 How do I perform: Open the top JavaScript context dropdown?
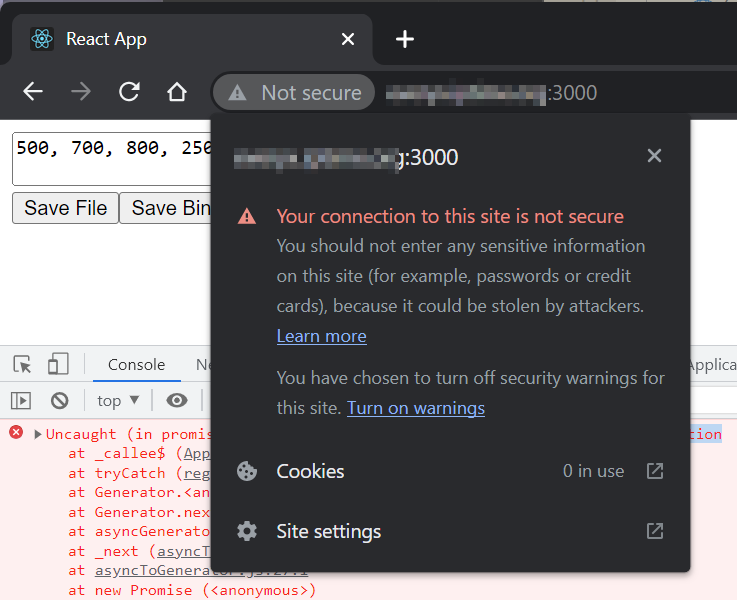[x=118, y=401]
